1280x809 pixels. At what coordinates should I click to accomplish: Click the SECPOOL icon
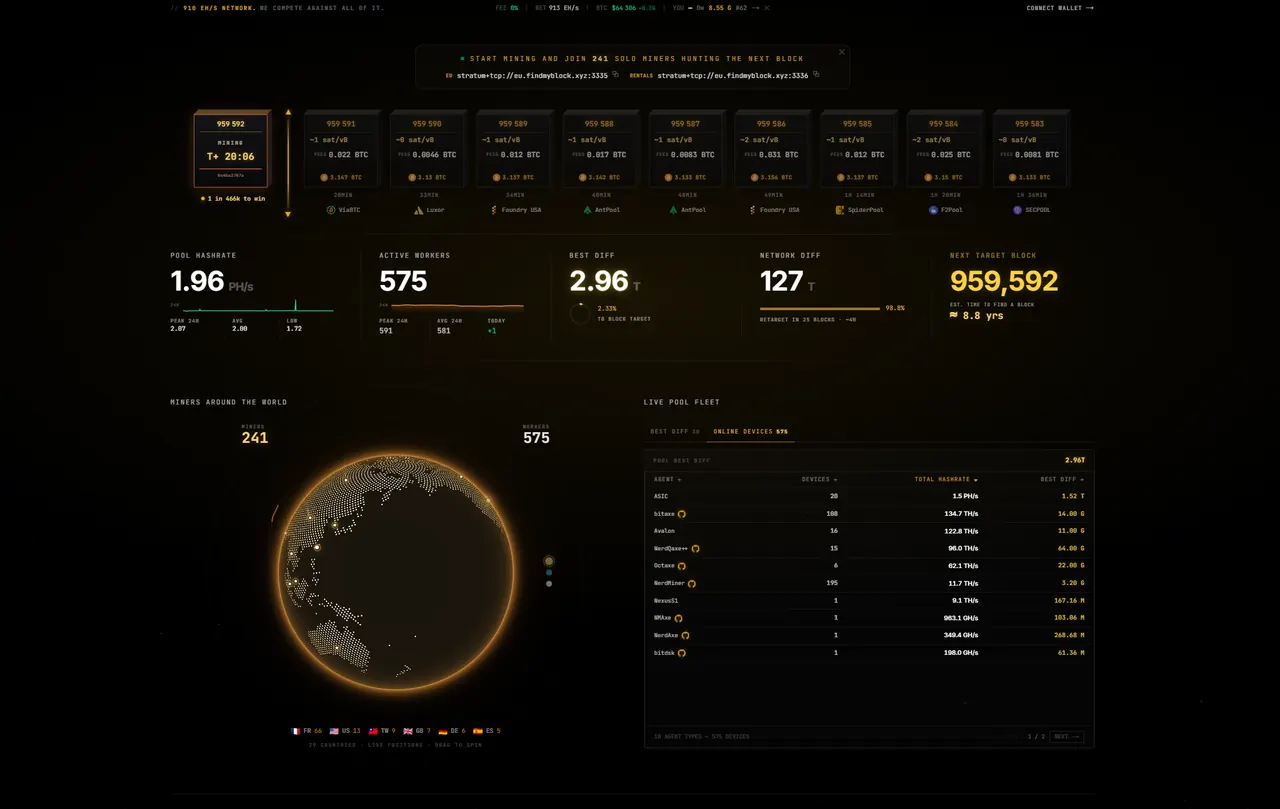coord(1017,210)
